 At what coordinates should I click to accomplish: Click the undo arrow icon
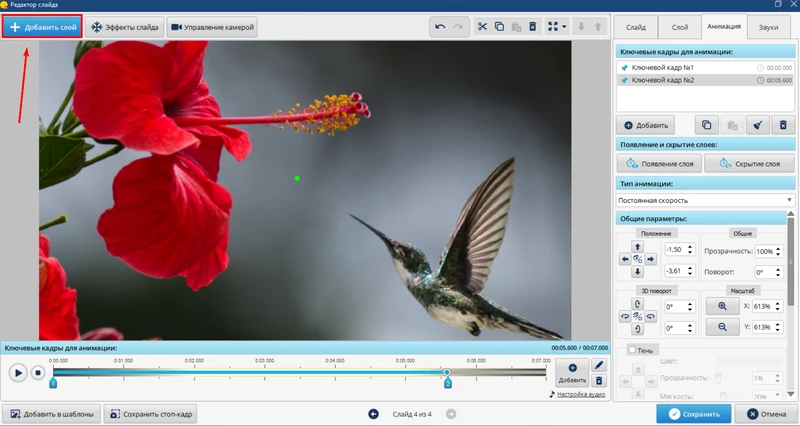click(441, 27)
